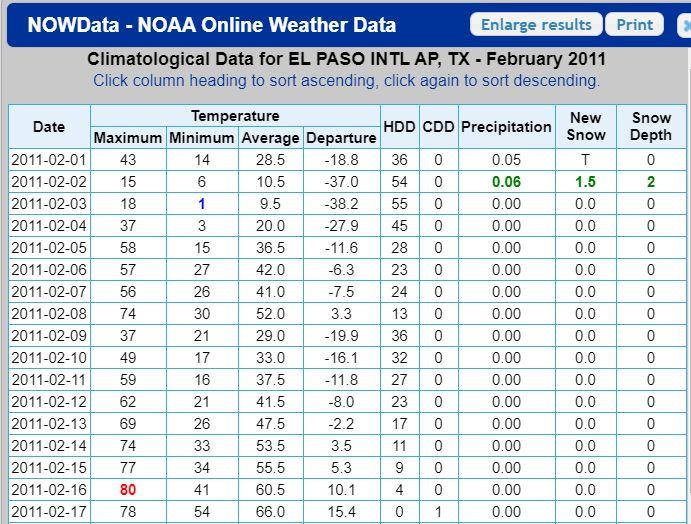The width and height of the screenshot is (691, 524).
Task: Sort by Precipitation column
Action: [x=507, y=127]
